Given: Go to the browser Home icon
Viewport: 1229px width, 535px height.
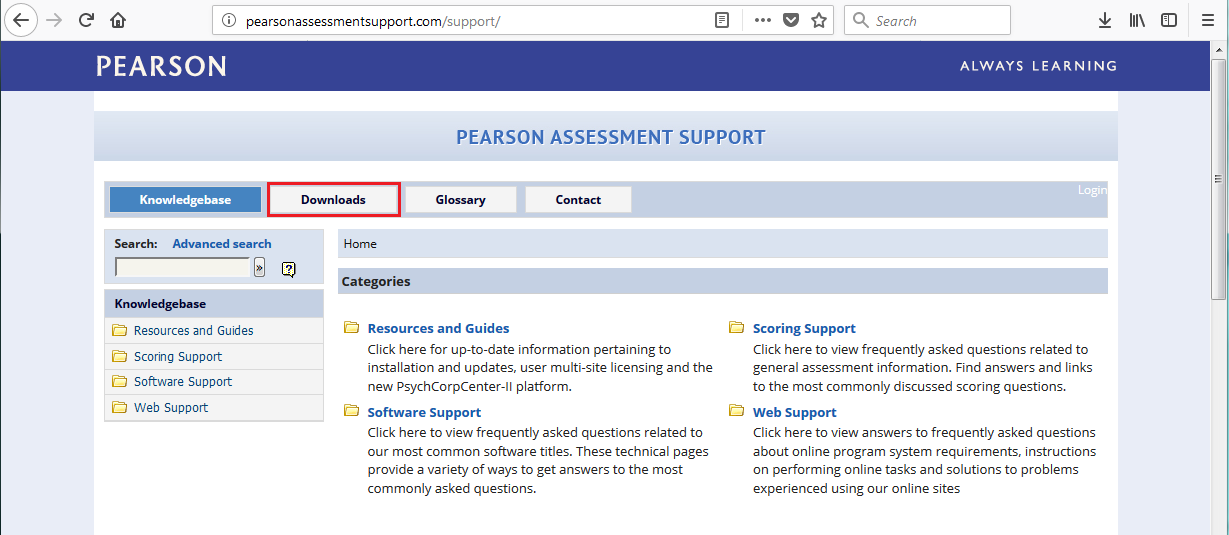Looking at the screenshot, I should [x=118, y=20].
